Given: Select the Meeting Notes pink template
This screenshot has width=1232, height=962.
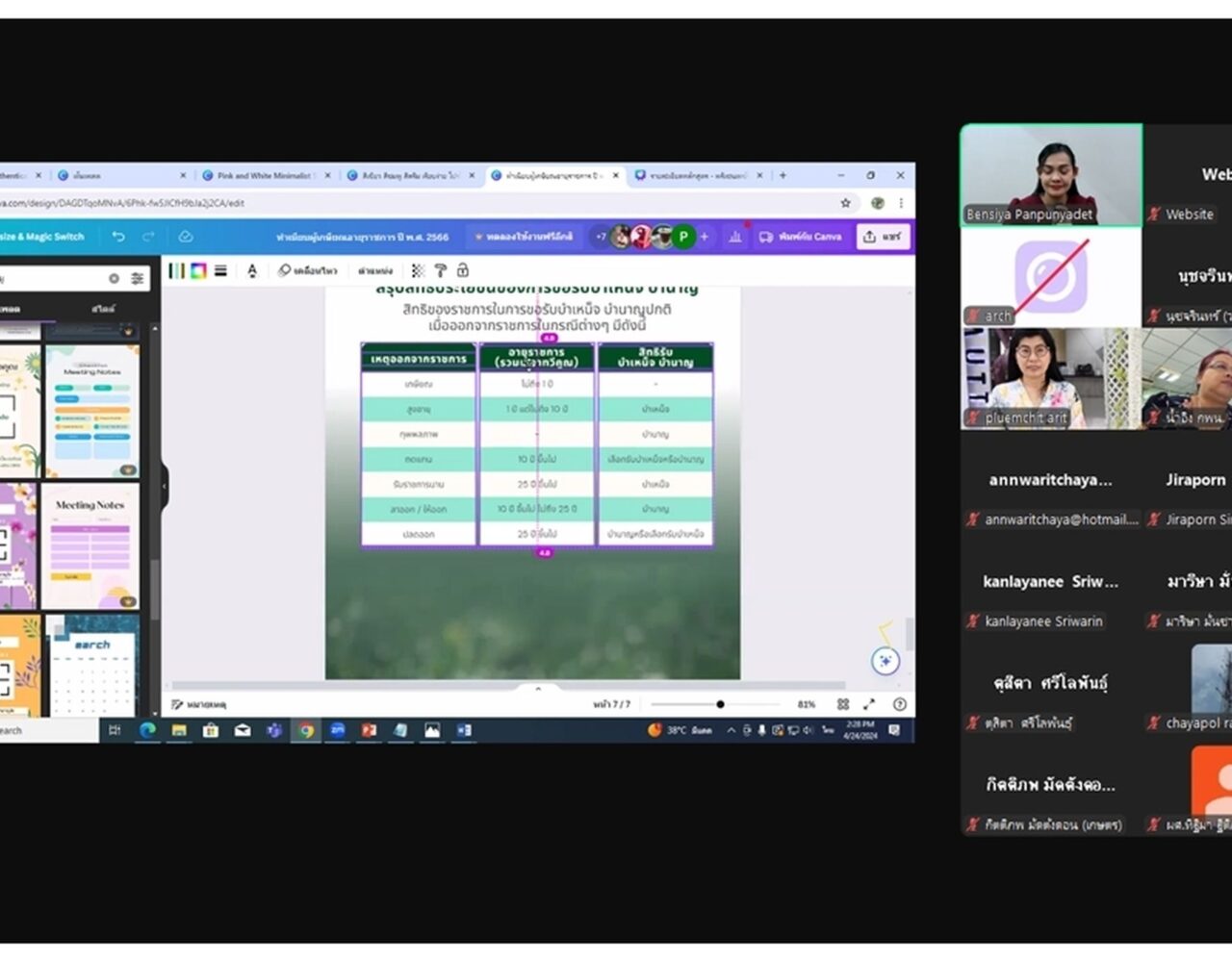Looking at the screenshot, I should pyautogui.click(x=91, y=546).
